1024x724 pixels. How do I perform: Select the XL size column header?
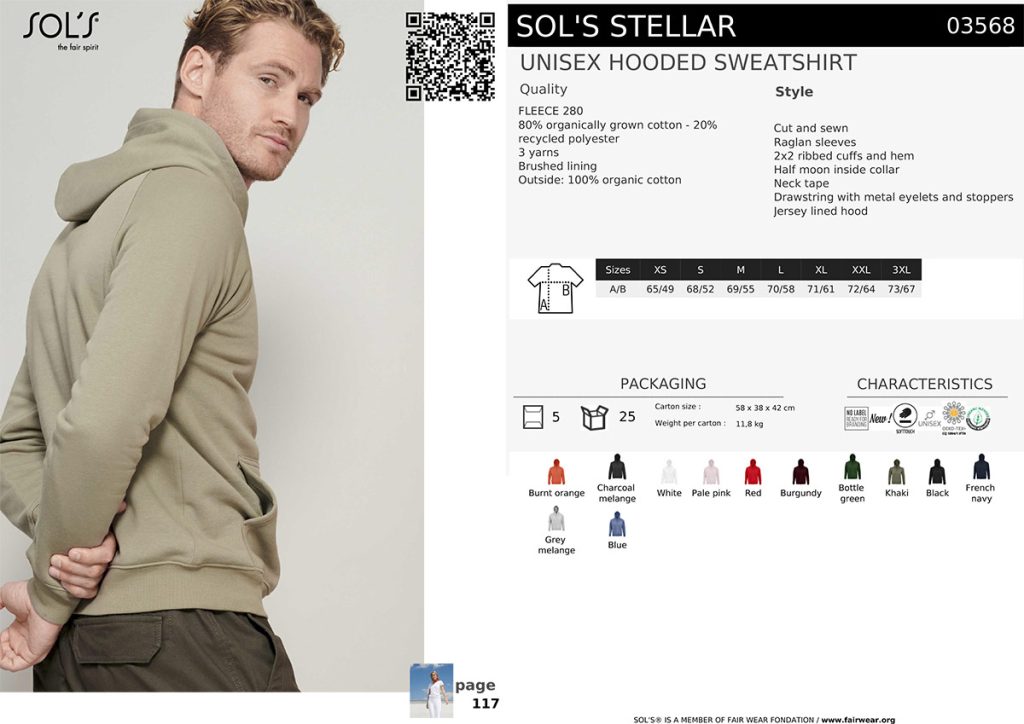[821, 270]
